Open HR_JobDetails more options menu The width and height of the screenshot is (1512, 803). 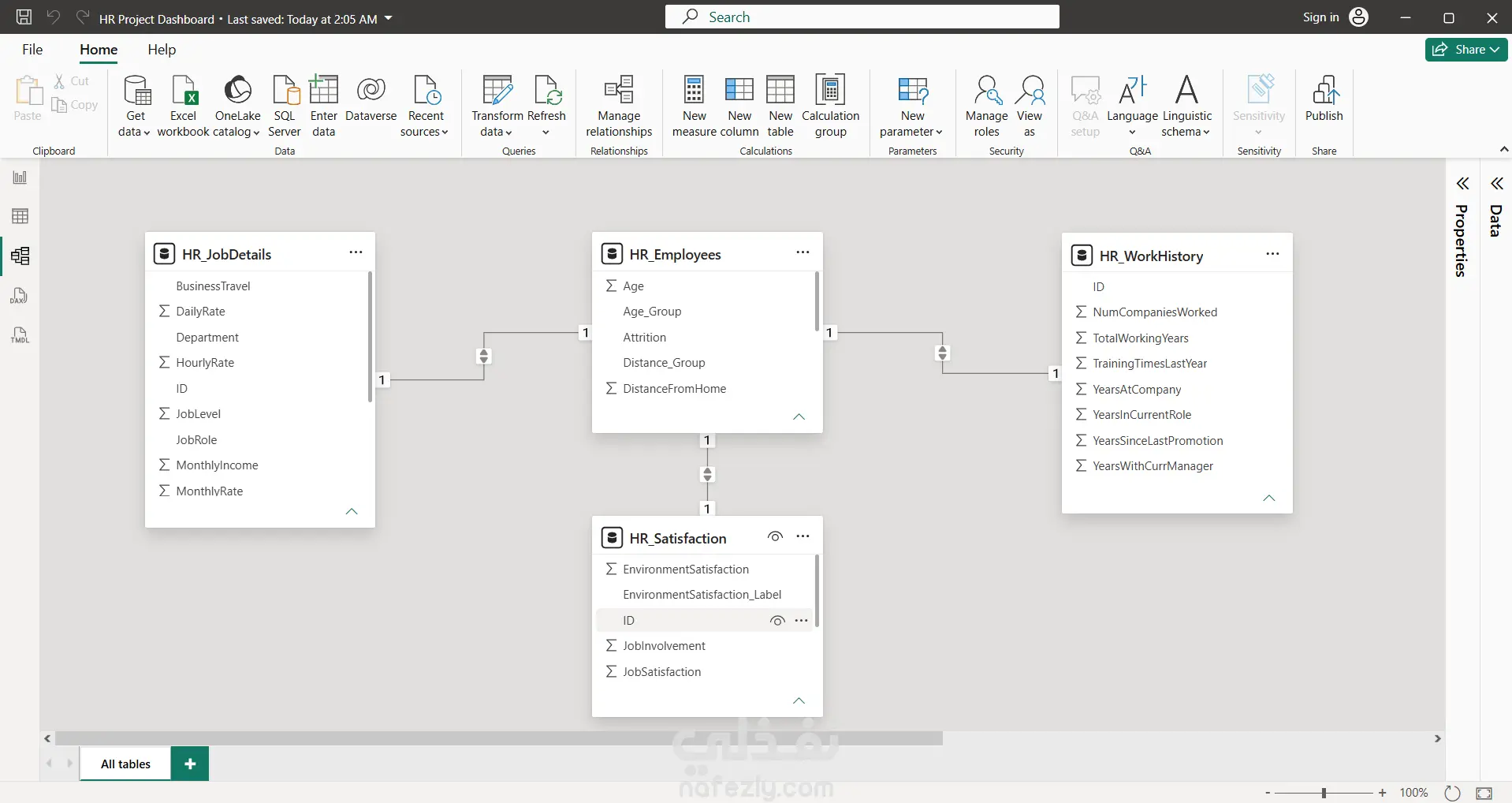(x=356, y=252)
